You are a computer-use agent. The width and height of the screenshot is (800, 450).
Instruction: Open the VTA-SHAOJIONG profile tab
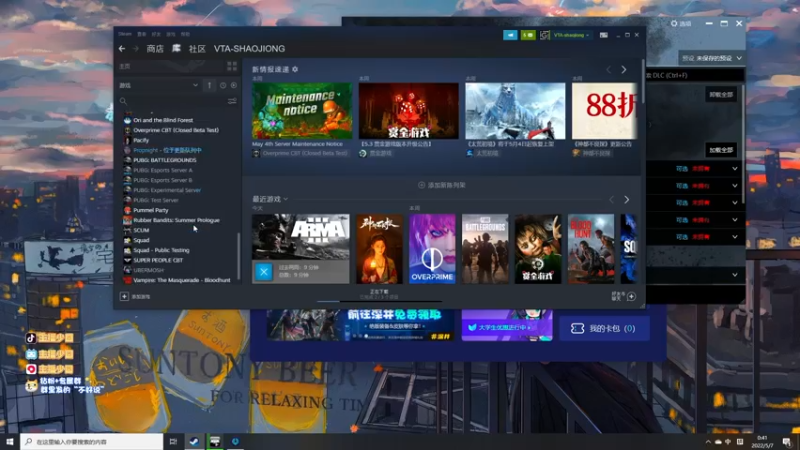point(249,48)
